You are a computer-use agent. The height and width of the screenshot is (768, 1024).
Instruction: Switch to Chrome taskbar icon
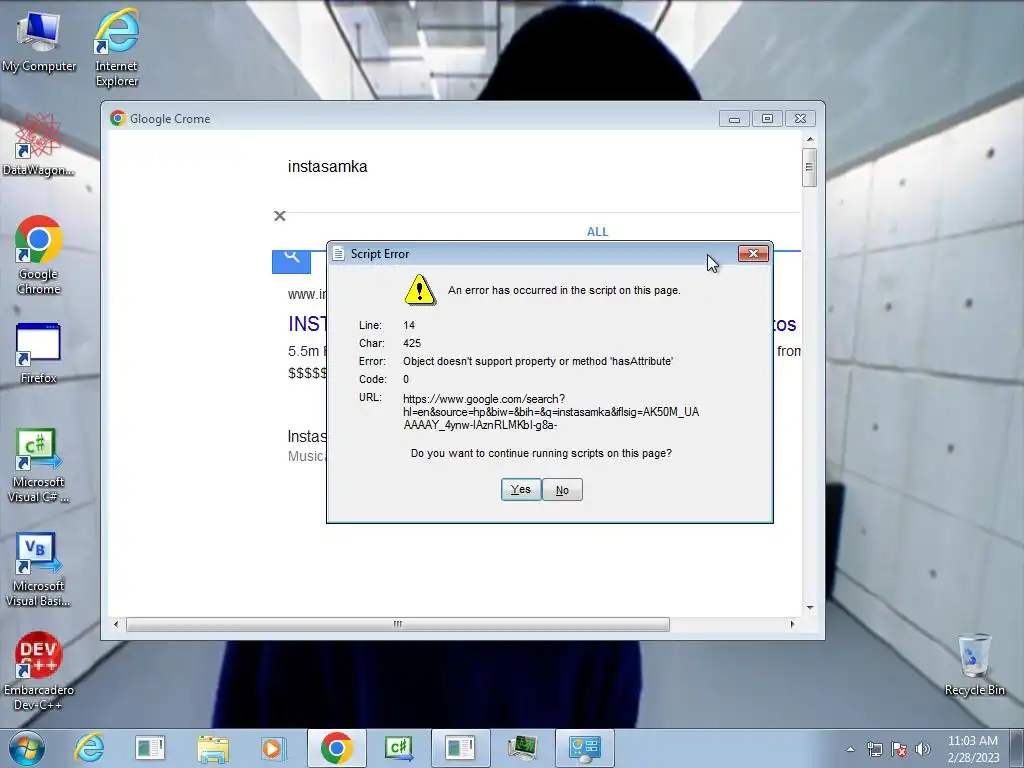point(336,748)
